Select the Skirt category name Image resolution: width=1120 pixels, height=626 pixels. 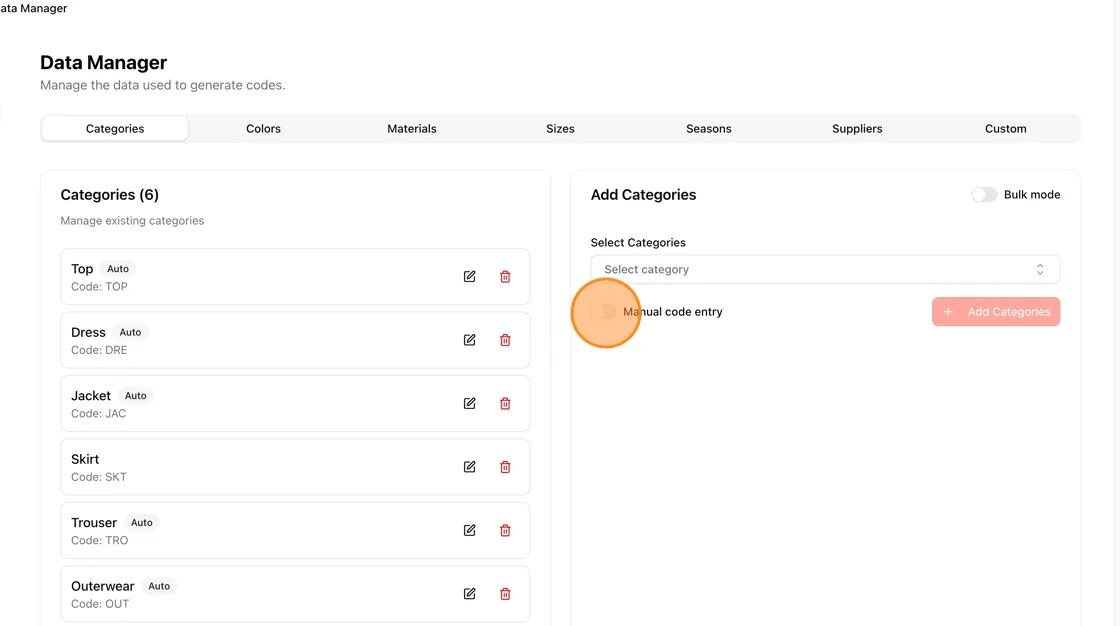[x=85, y=459]
